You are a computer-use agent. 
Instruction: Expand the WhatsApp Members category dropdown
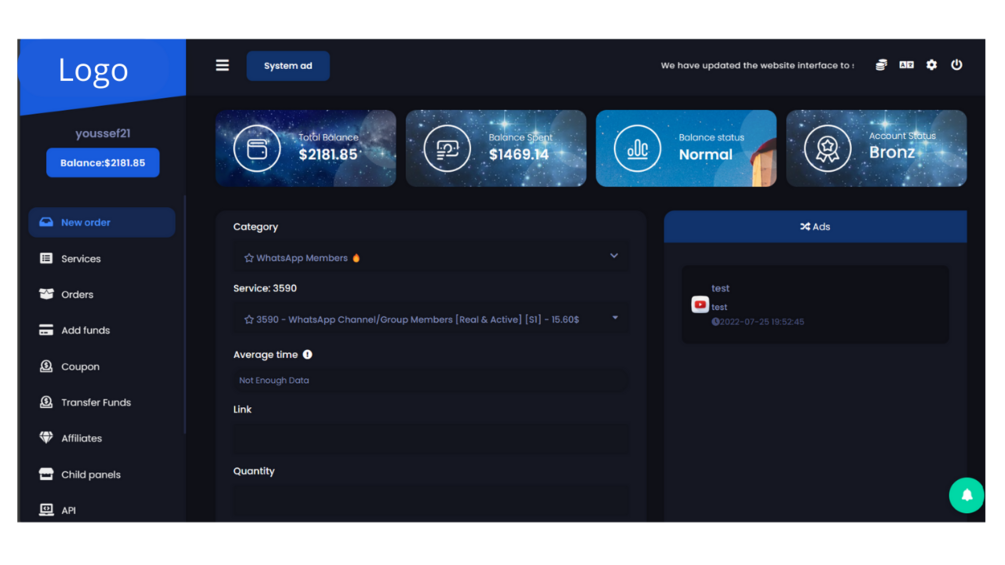[x=431, y=257]
